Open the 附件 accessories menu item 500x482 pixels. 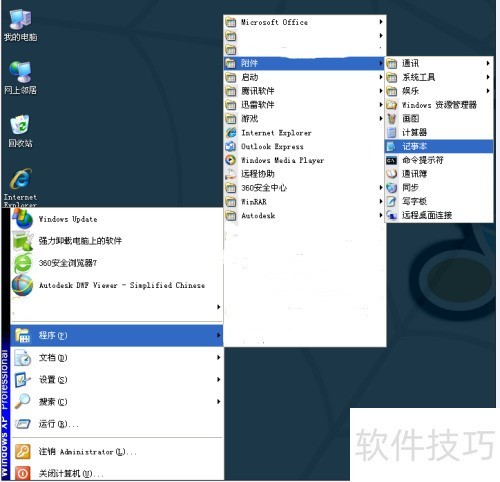click(x=304, y=63)
